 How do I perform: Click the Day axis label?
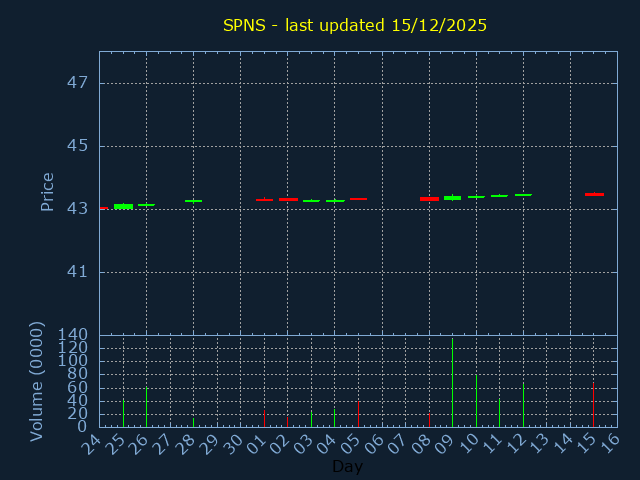click(347, 466)
